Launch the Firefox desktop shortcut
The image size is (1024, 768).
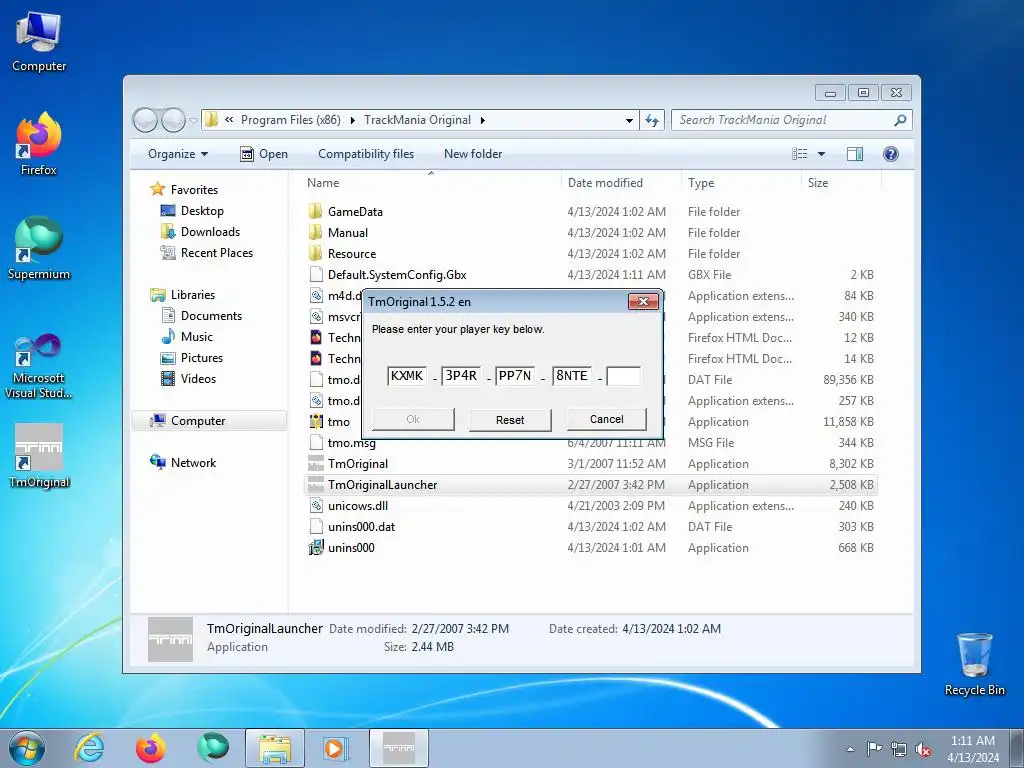[39, 145]
